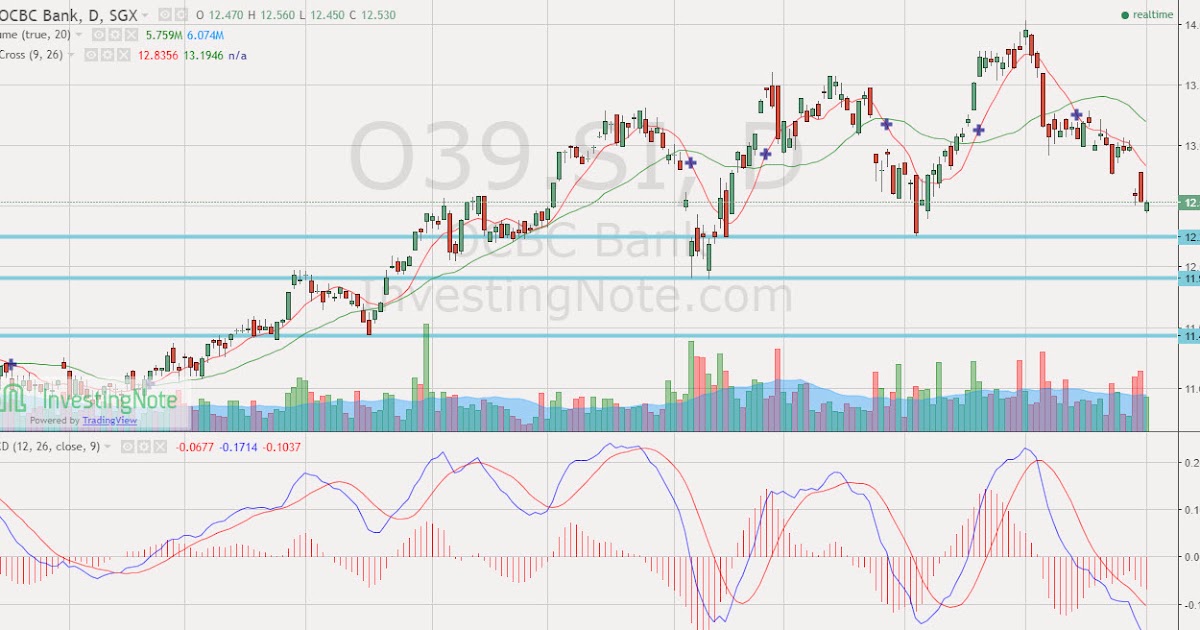This screenshot has width=1200, height=630.
Task: Click the TradingView link
Action: pos(108,419)
